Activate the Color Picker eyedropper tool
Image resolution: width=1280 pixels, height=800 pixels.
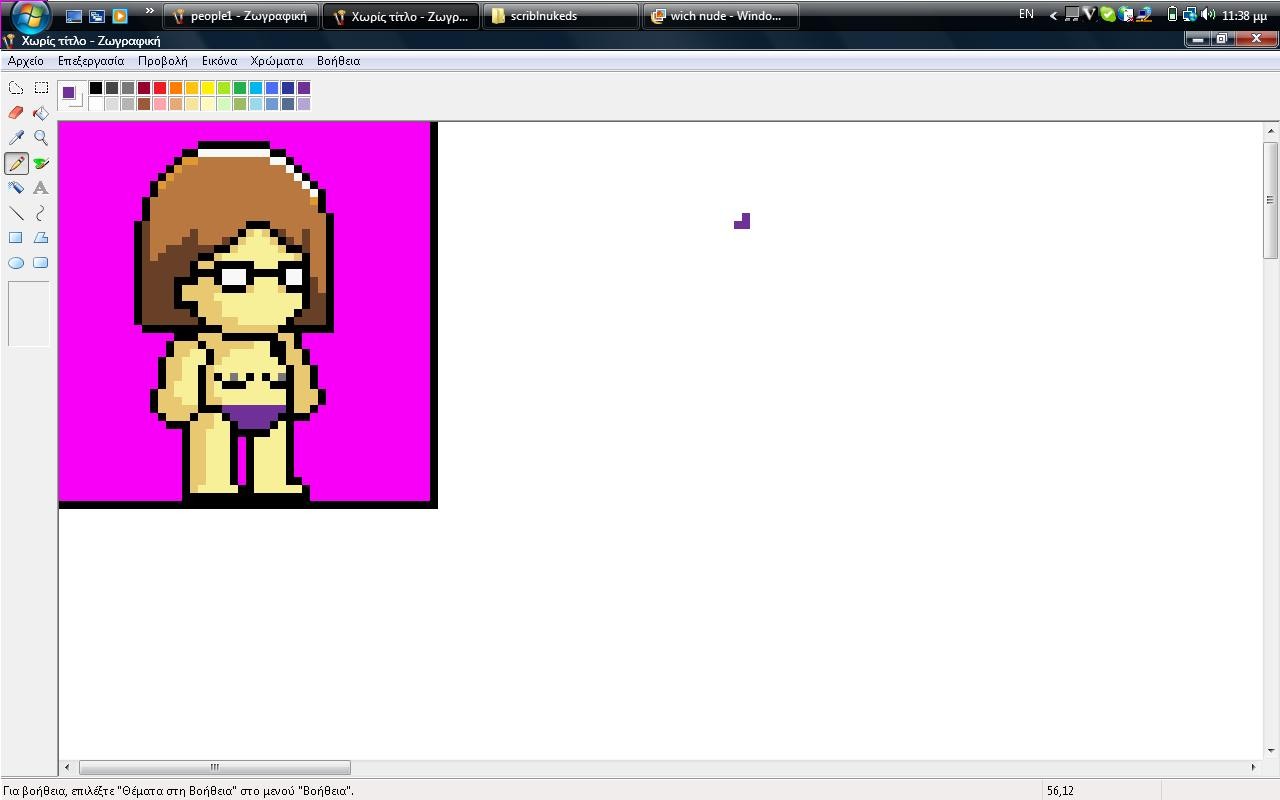click(16, 138)
